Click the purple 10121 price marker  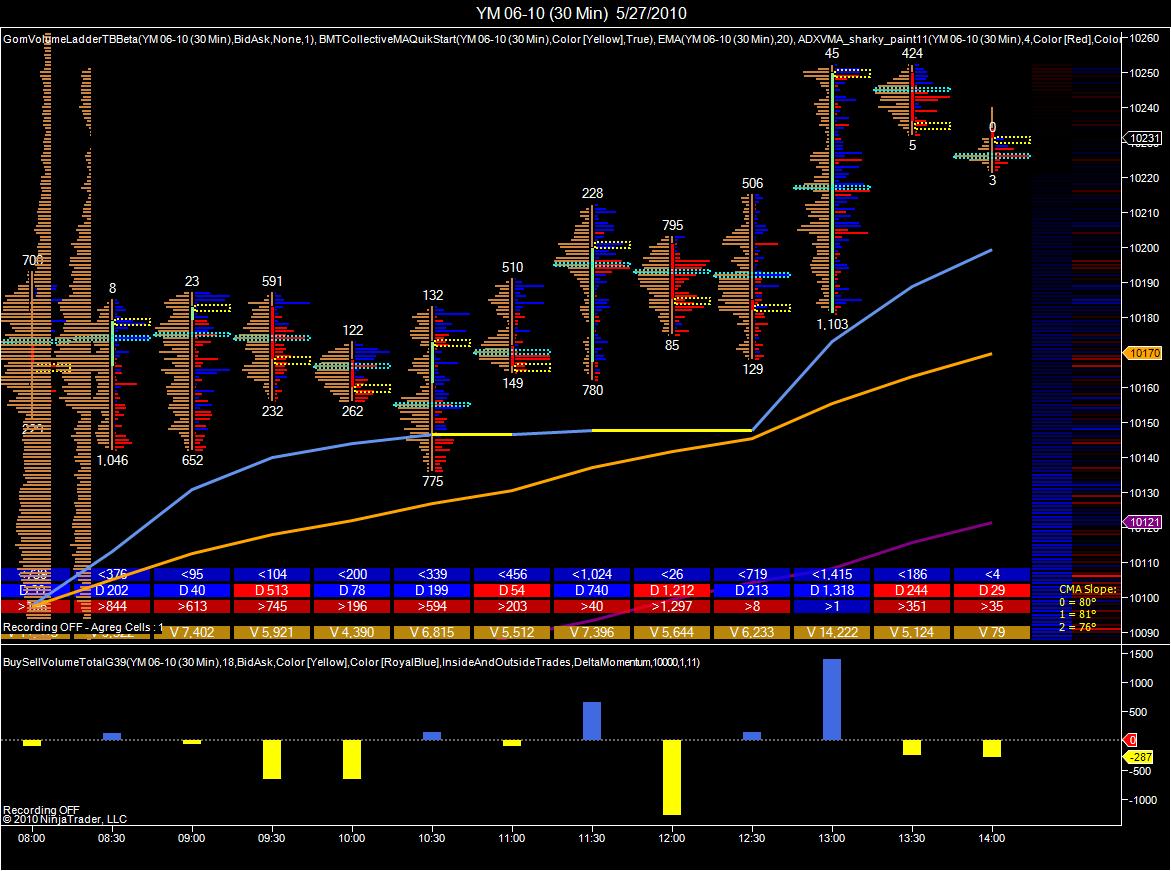pos(1143,522)
